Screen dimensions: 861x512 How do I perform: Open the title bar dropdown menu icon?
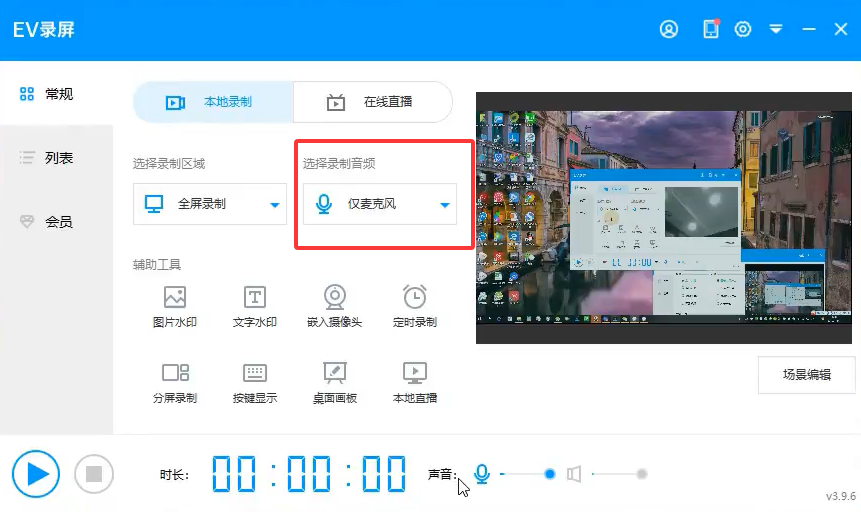coord(775,29)
